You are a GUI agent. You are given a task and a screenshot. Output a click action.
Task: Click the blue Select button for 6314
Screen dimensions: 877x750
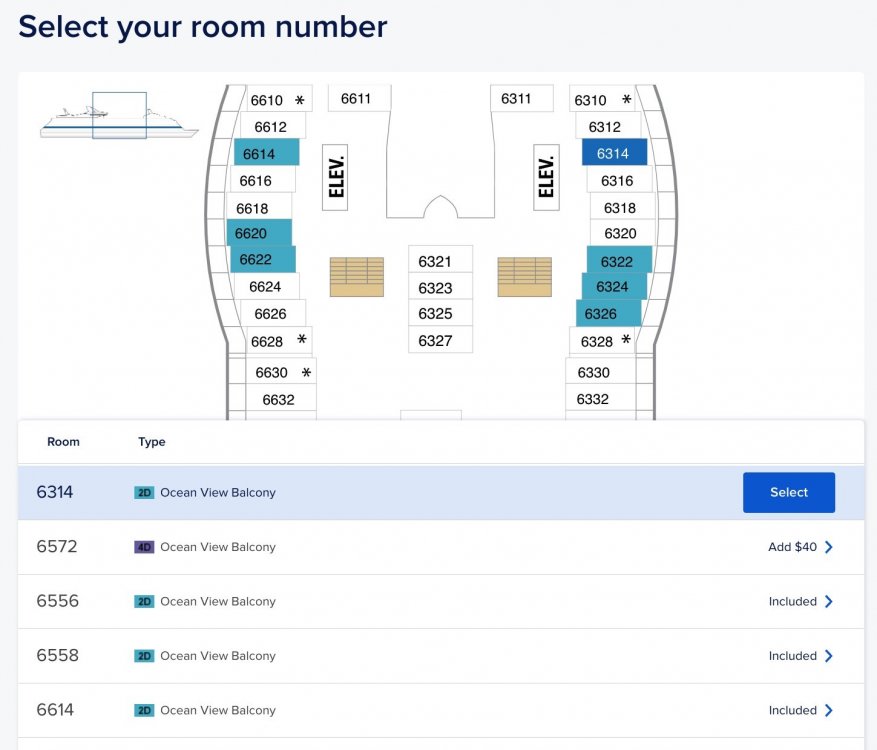click(789, 492)
